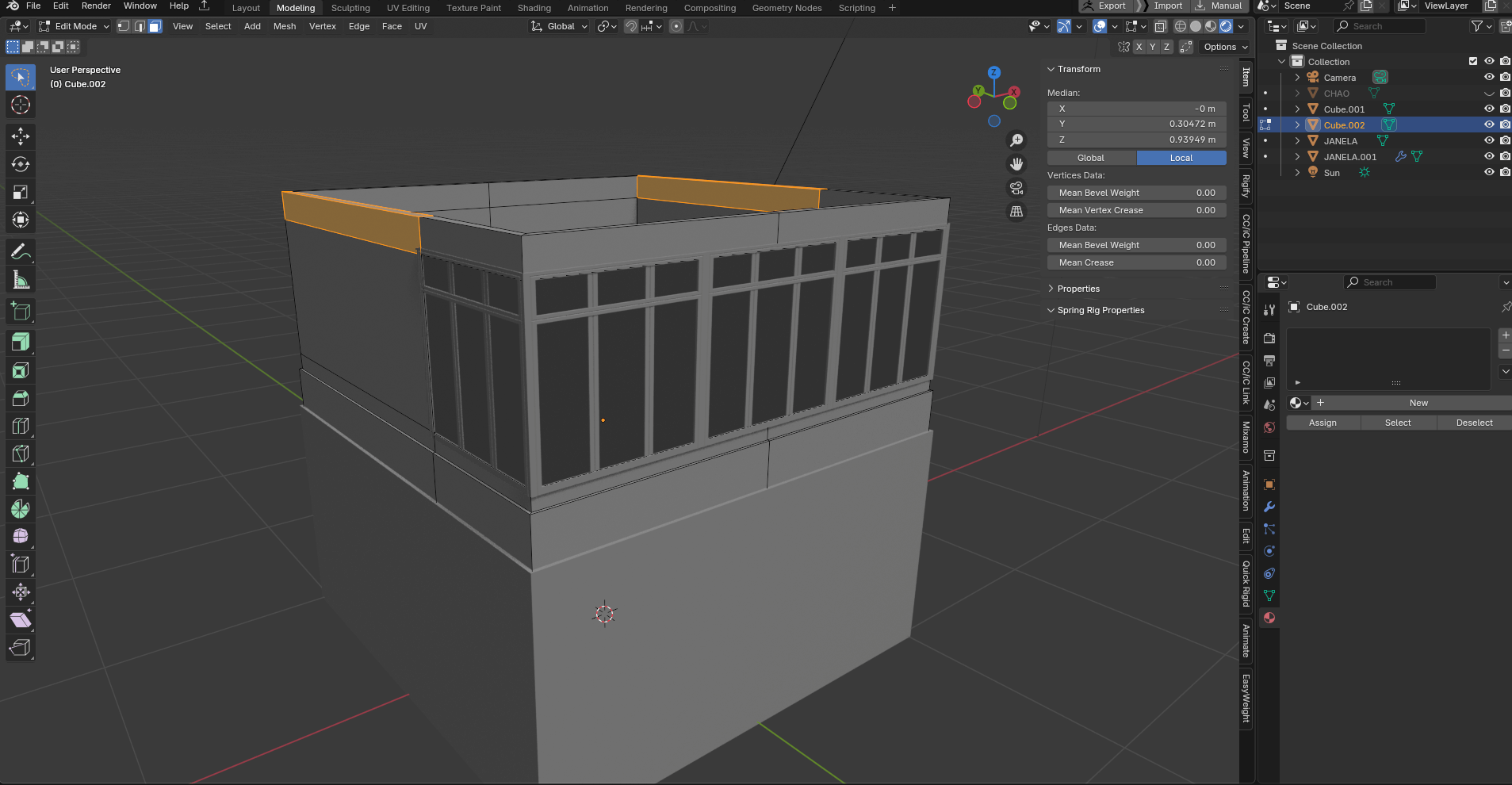The height and width of the screenshot is (785, 1512).
Task: Open the Global transform orientation dropdown
Action: [x=560, y=26]
